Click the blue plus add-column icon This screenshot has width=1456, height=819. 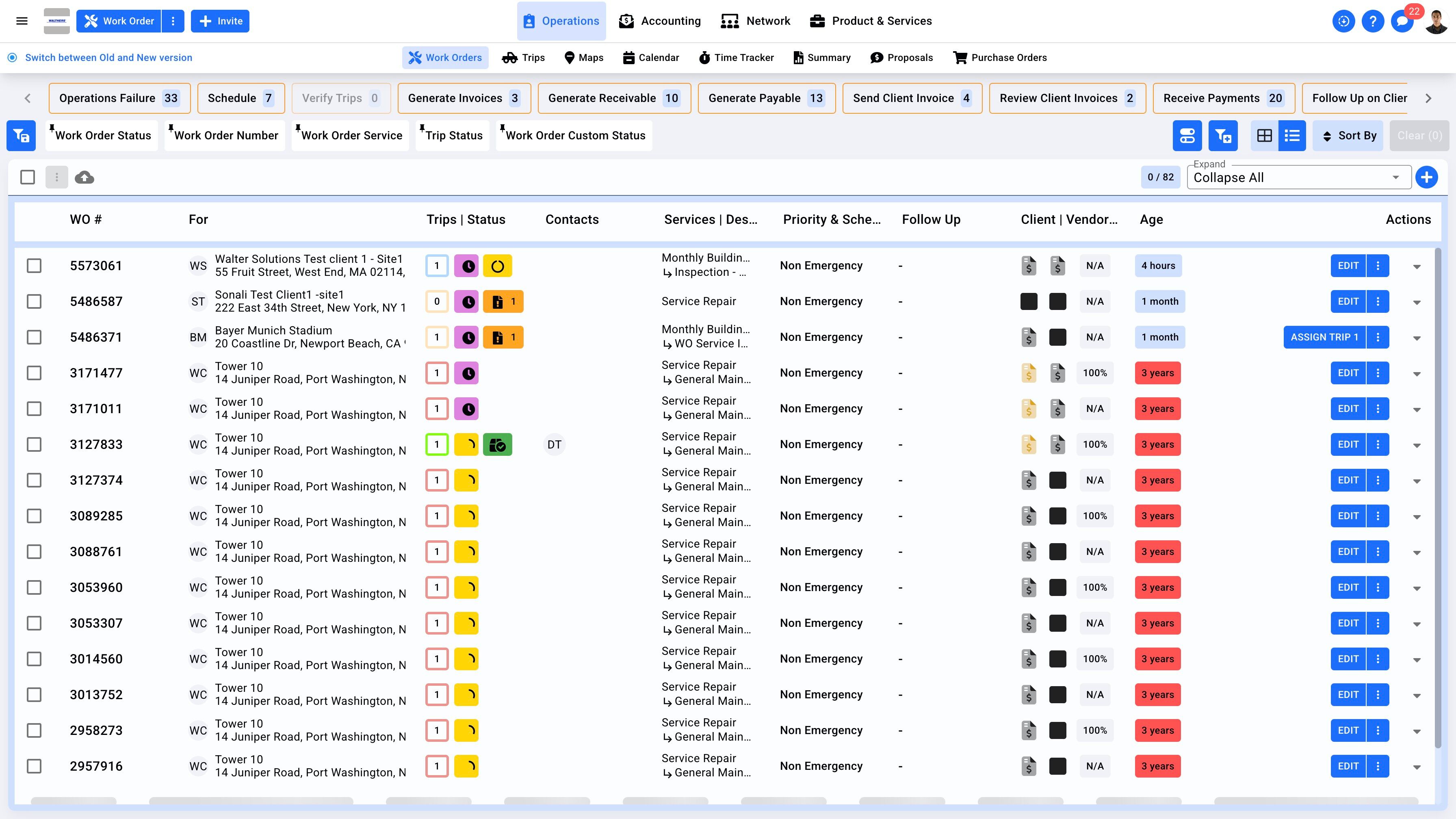click(x=1426, y=178)
